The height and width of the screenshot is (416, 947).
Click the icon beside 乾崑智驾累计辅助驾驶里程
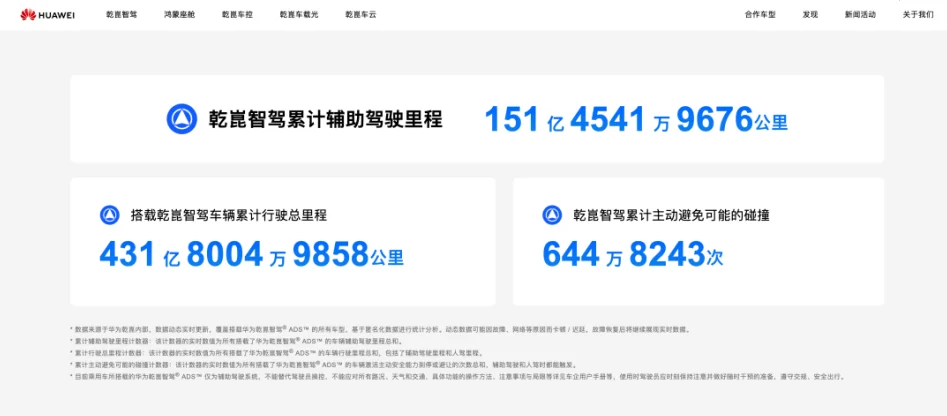coord(182,120)
